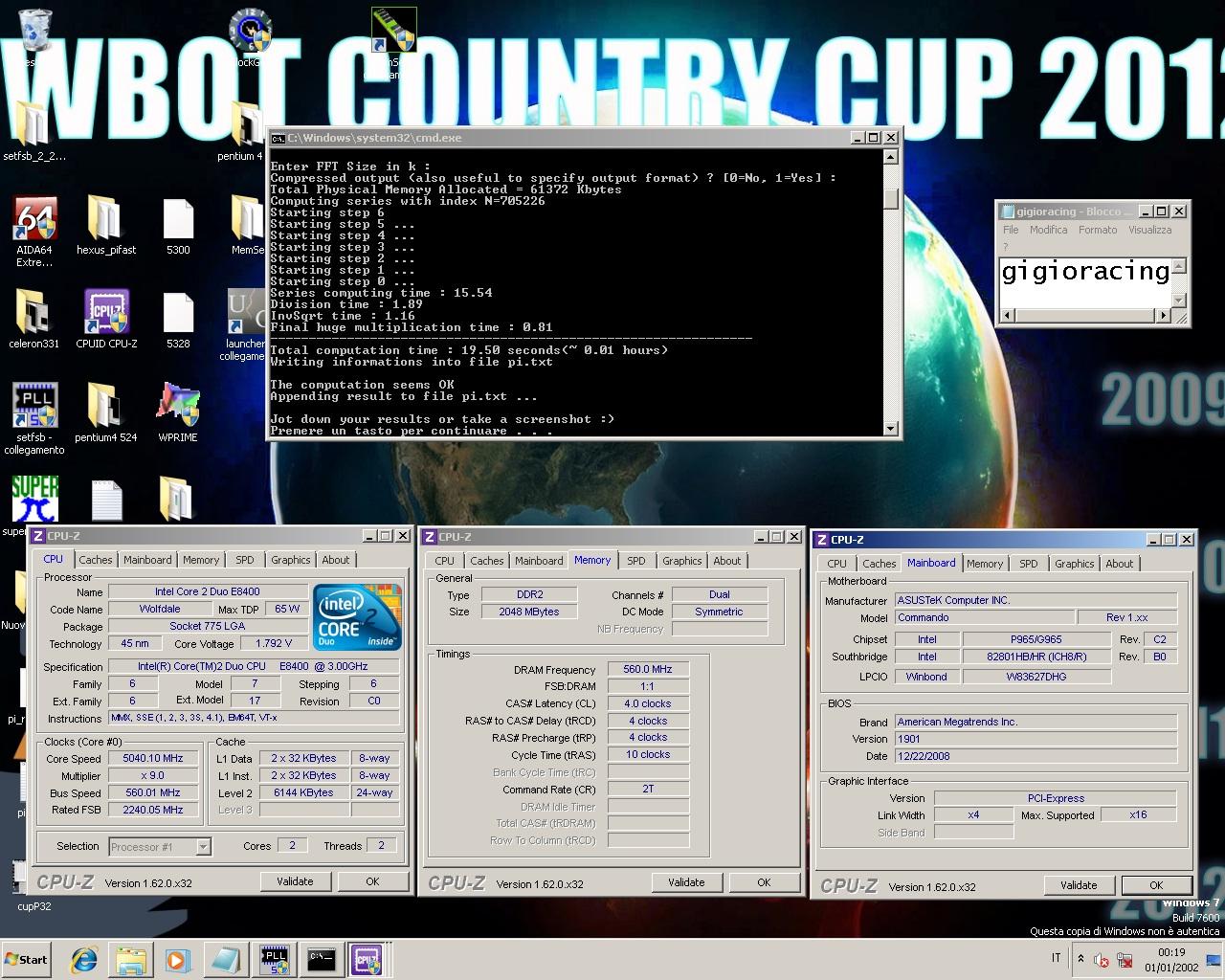Open Visualizza menu in Notepad
This screenshot has height=980, width=1225.
coord(1149,230)
